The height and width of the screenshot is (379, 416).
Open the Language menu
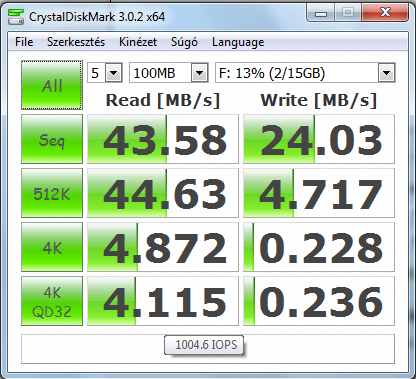238,42
